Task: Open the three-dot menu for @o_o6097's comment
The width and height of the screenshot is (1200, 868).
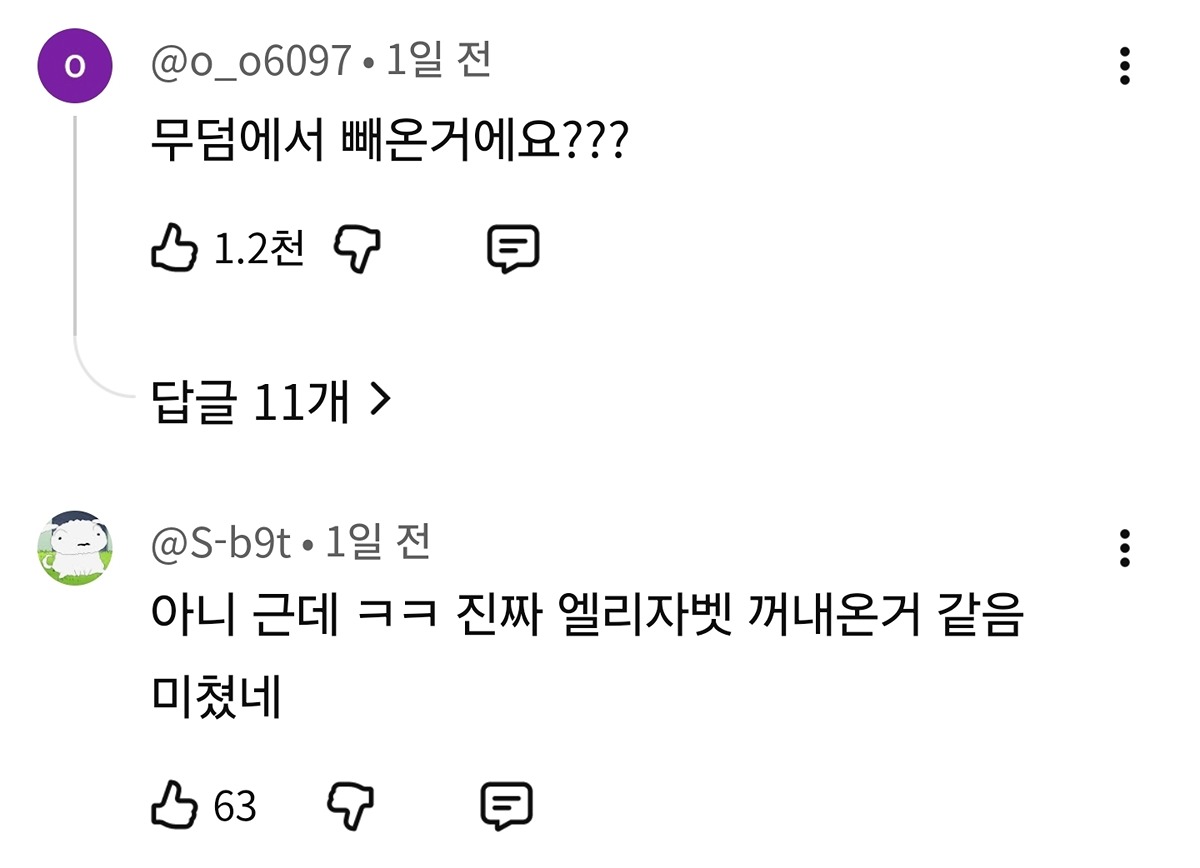Action: pyautogui.click(x=1125, y=66)
